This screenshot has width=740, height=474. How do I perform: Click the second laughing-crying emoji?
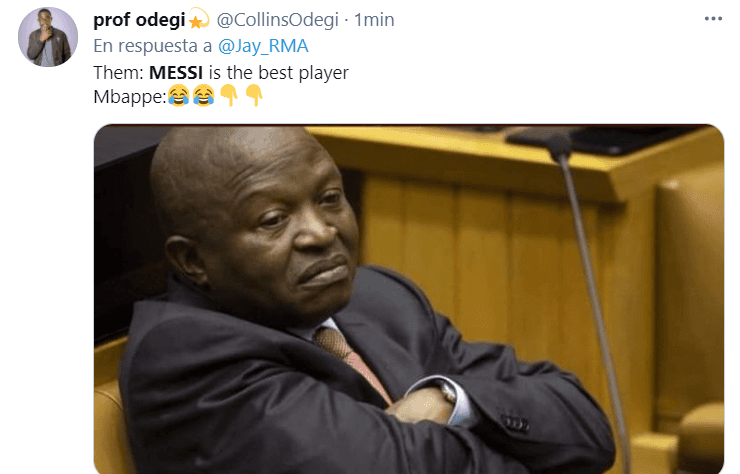tap(203, 96)
